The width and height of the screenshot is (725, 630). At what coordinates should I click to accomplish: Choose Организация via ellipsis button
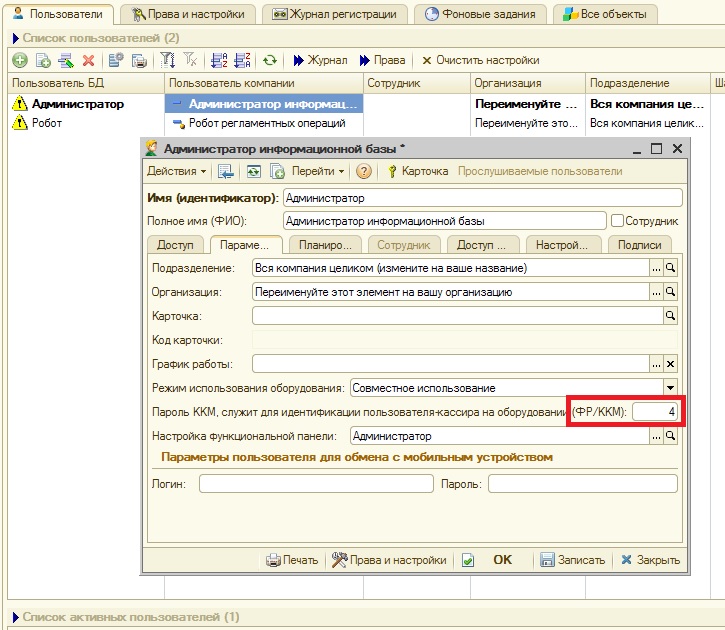656,292
